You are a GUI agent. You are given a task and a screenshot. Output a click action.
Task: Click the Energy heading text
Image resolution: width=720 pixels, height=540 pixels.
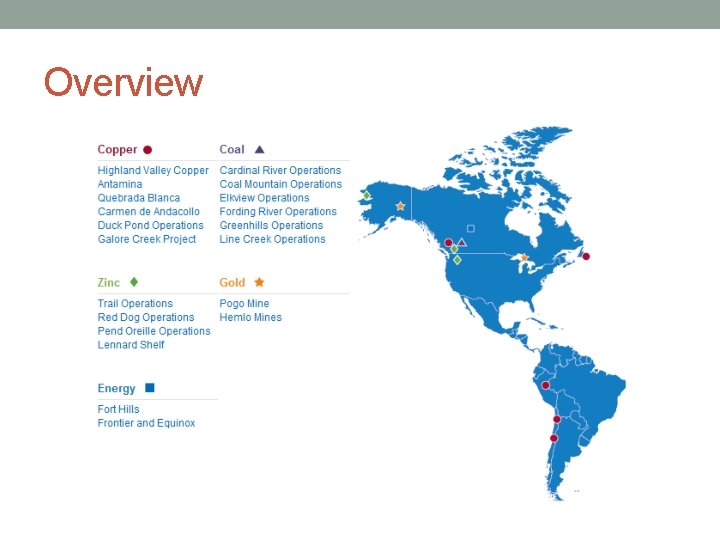point(116,388)
